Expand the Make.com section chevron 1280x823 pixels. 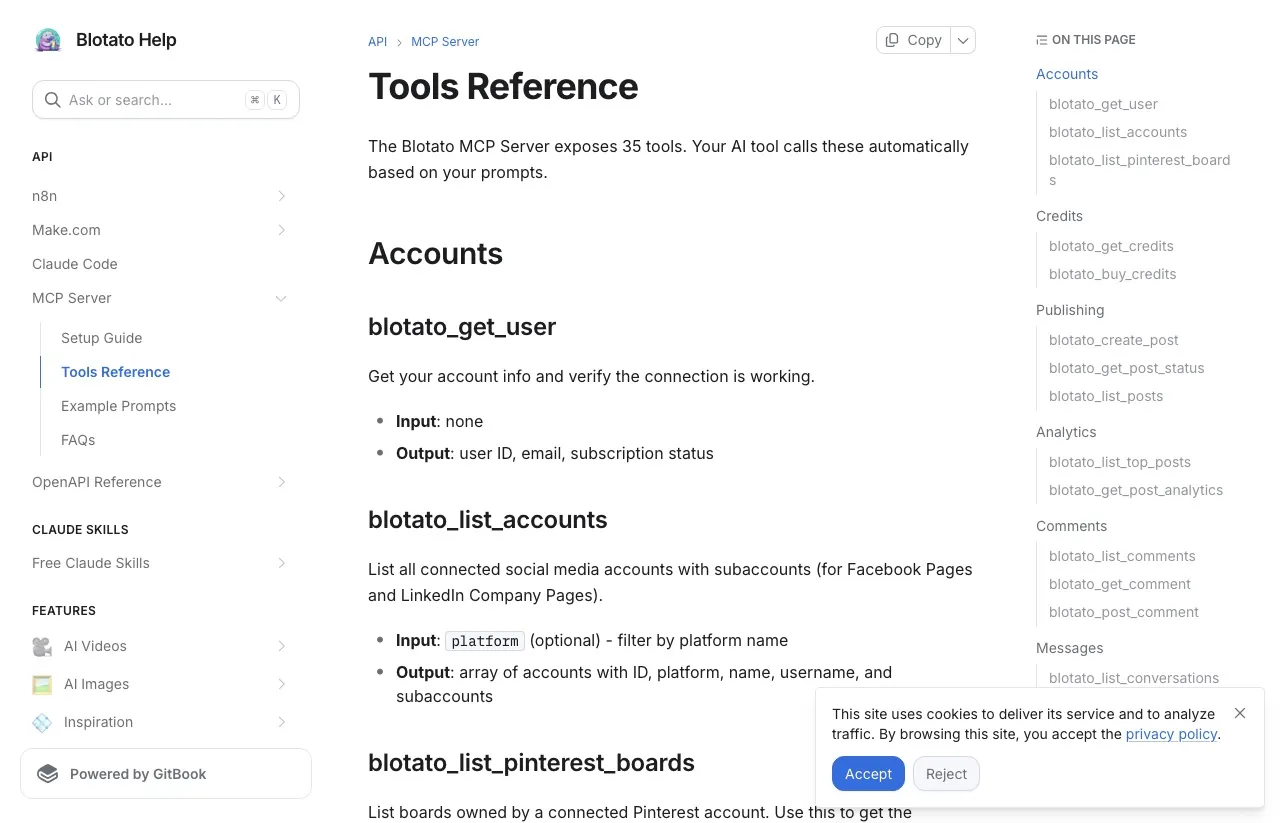pos(281,230)
